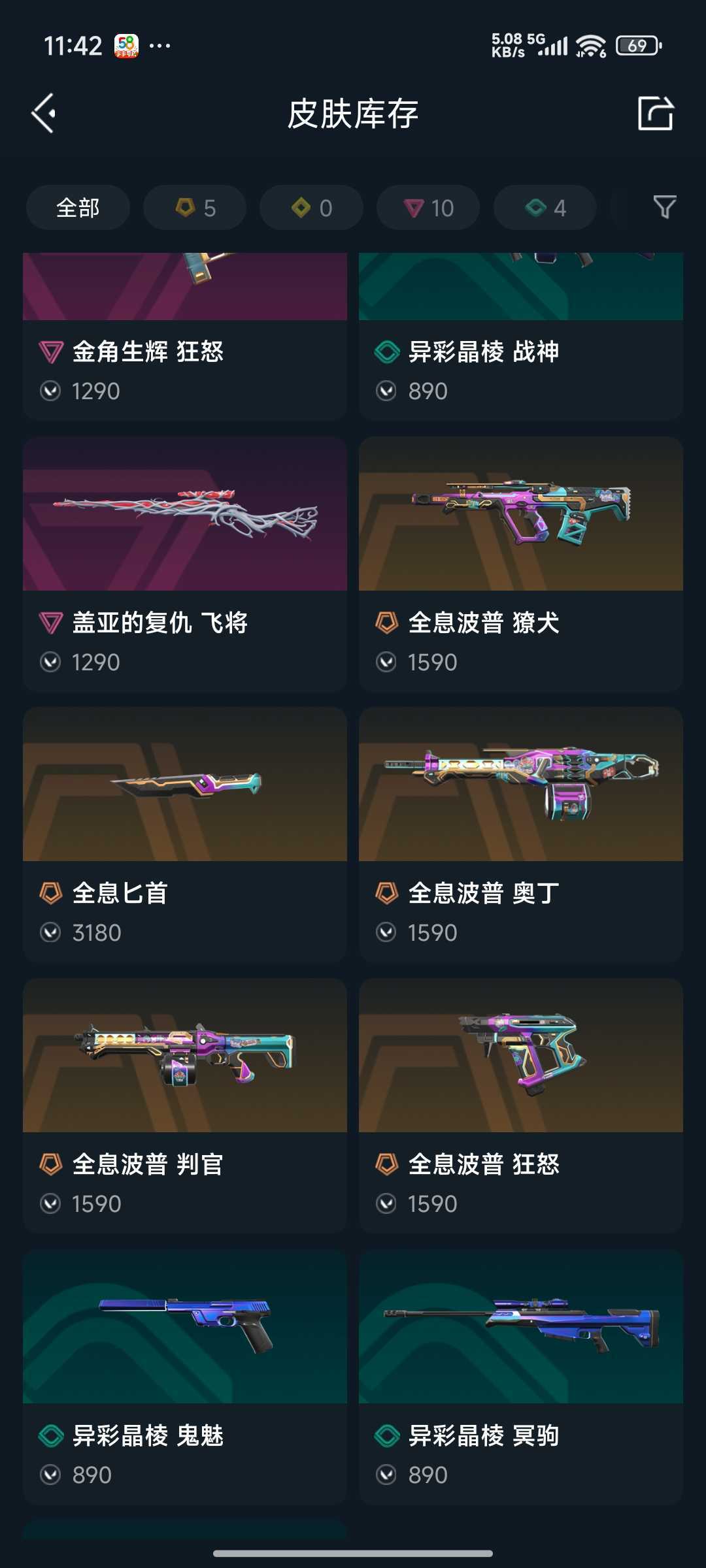Tap the back arrow icon

44,113
